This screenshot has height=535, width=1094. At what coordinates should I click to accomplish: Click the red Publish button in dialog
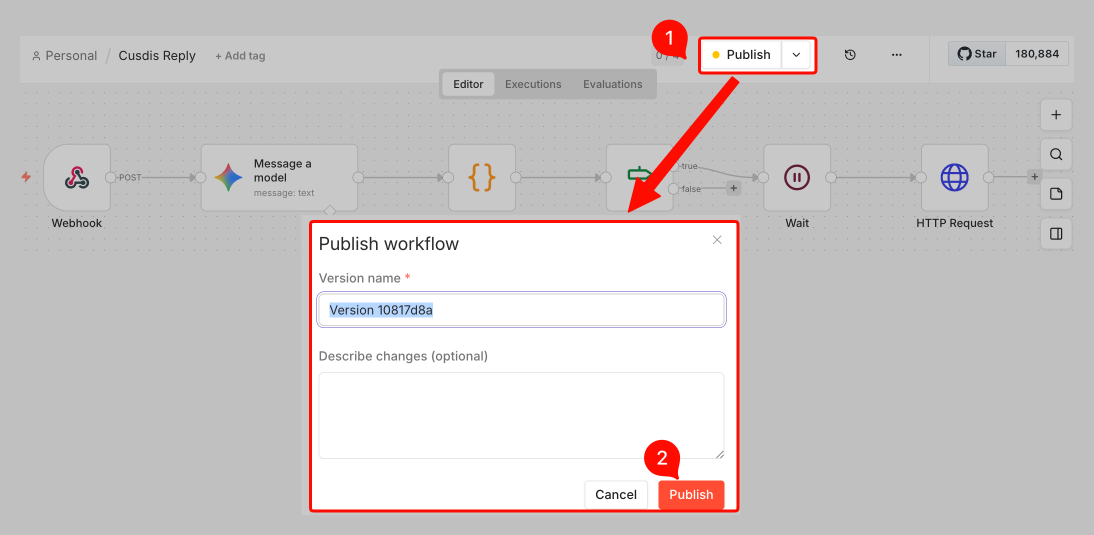tap(691, 495)
